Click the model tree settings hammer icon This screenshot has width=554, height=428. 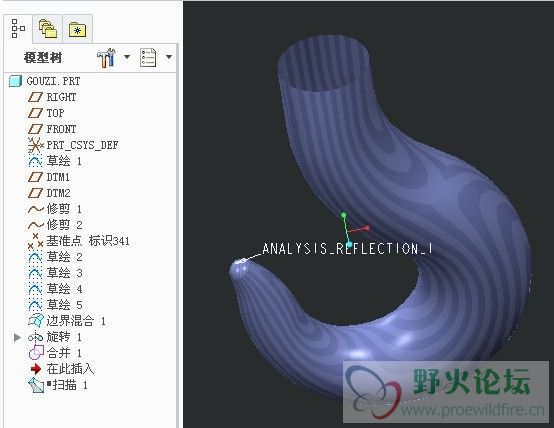pos(106,58)
